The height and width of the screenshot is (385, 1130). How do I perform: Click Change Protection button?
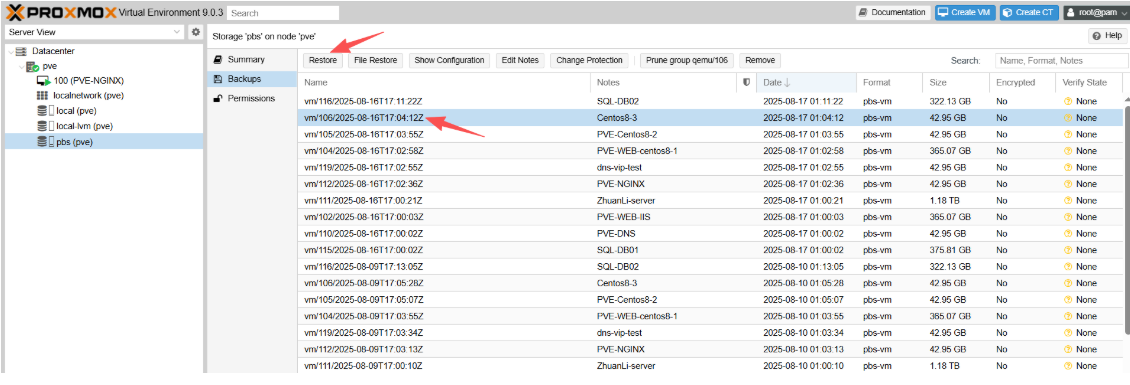point(590,61)
